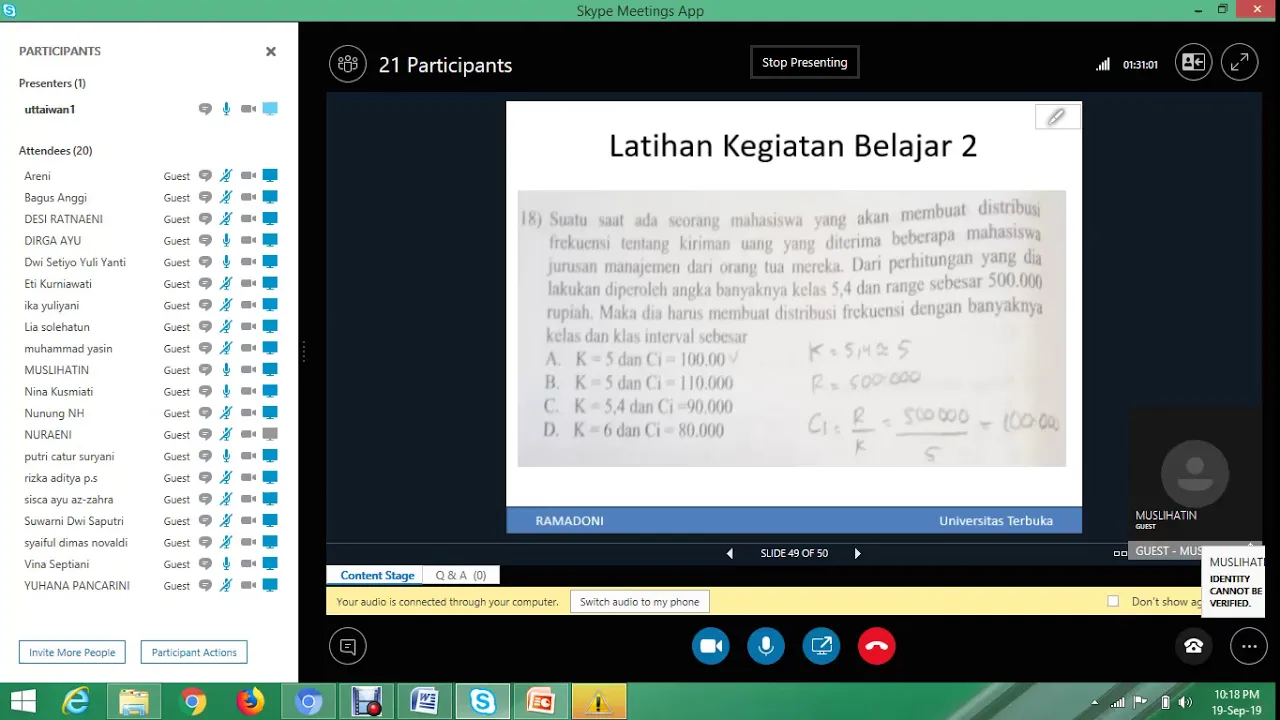This screenshot has height=720, width=1280.
Task: Click Switch audio to my phone
Action: click(x=639, y=602)
